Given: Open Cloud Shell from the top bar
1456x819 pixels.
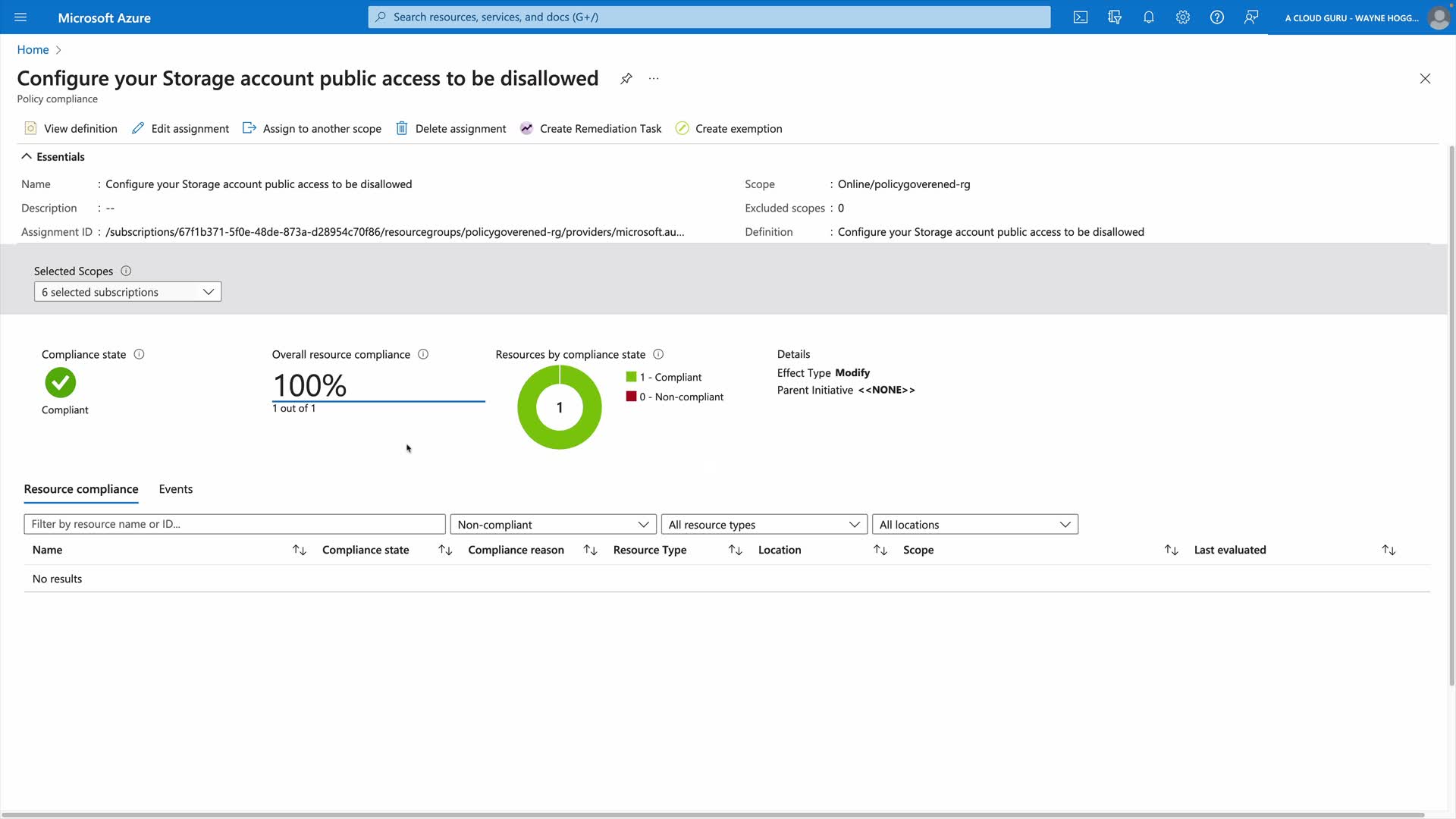Looking at the screenshot, I should click(1081, 17).
